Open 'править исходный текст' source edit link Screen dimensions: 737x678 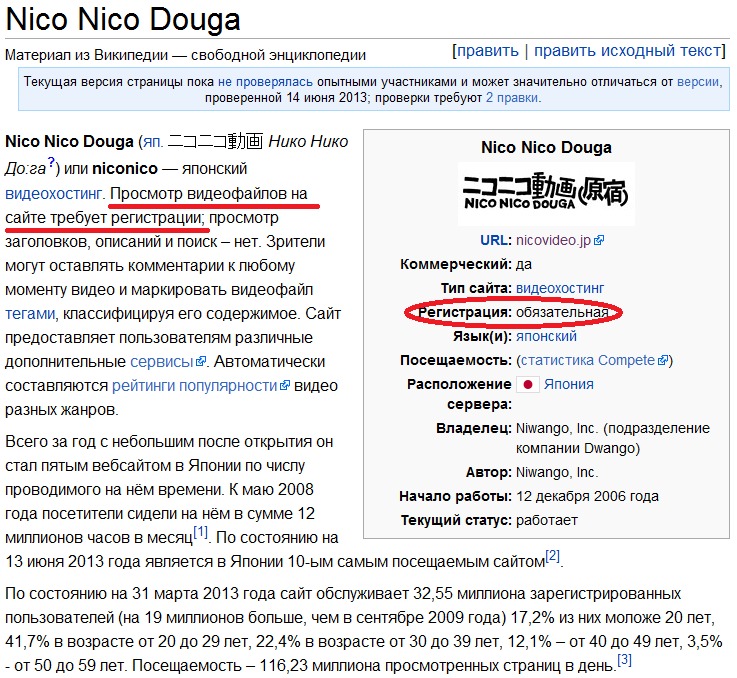point(627,50)
